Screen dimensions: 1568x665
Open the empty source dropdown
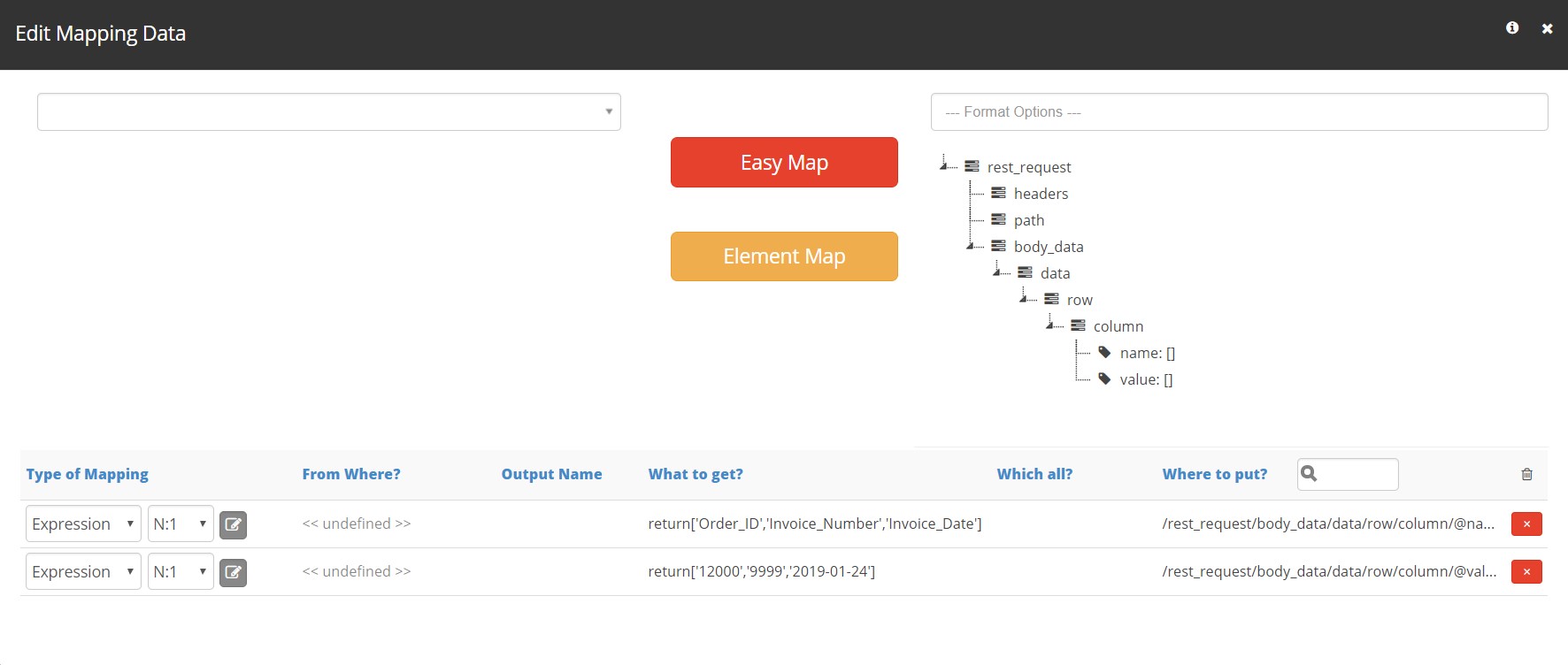pyautogui.click(x=329, y=112)
